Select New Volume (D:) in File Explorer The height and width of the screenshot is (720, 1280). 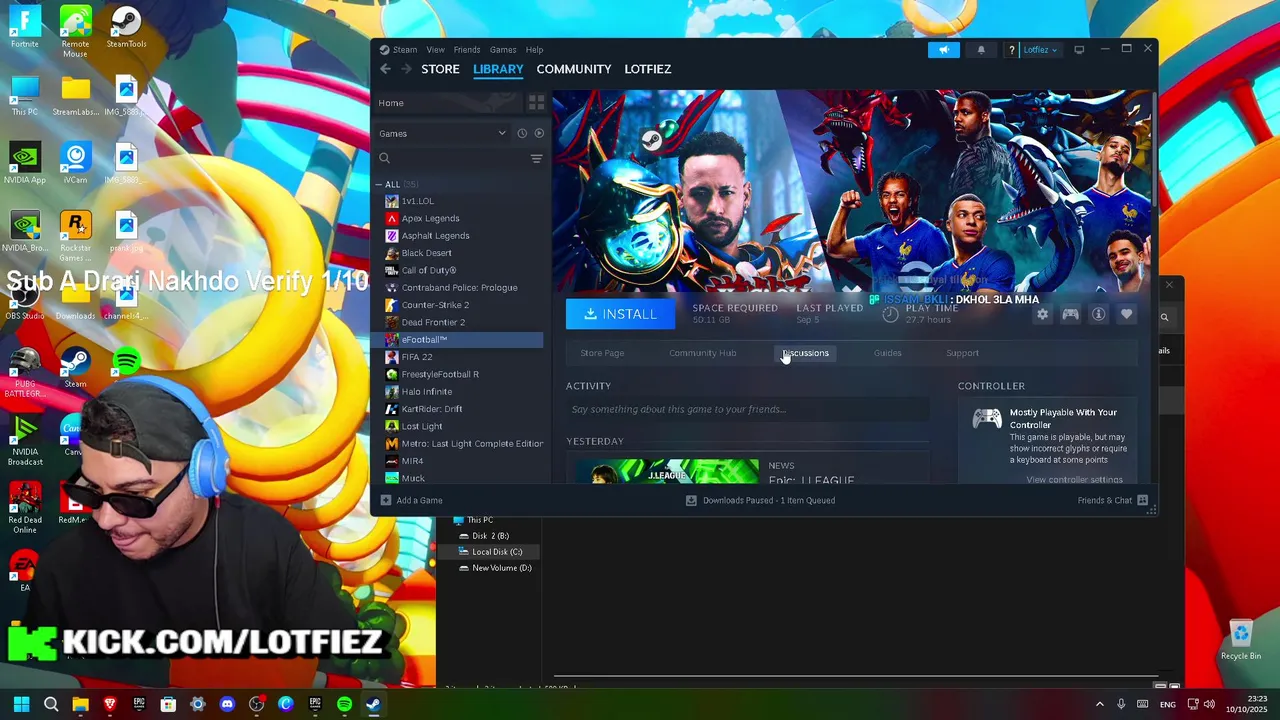pos(501,568)
